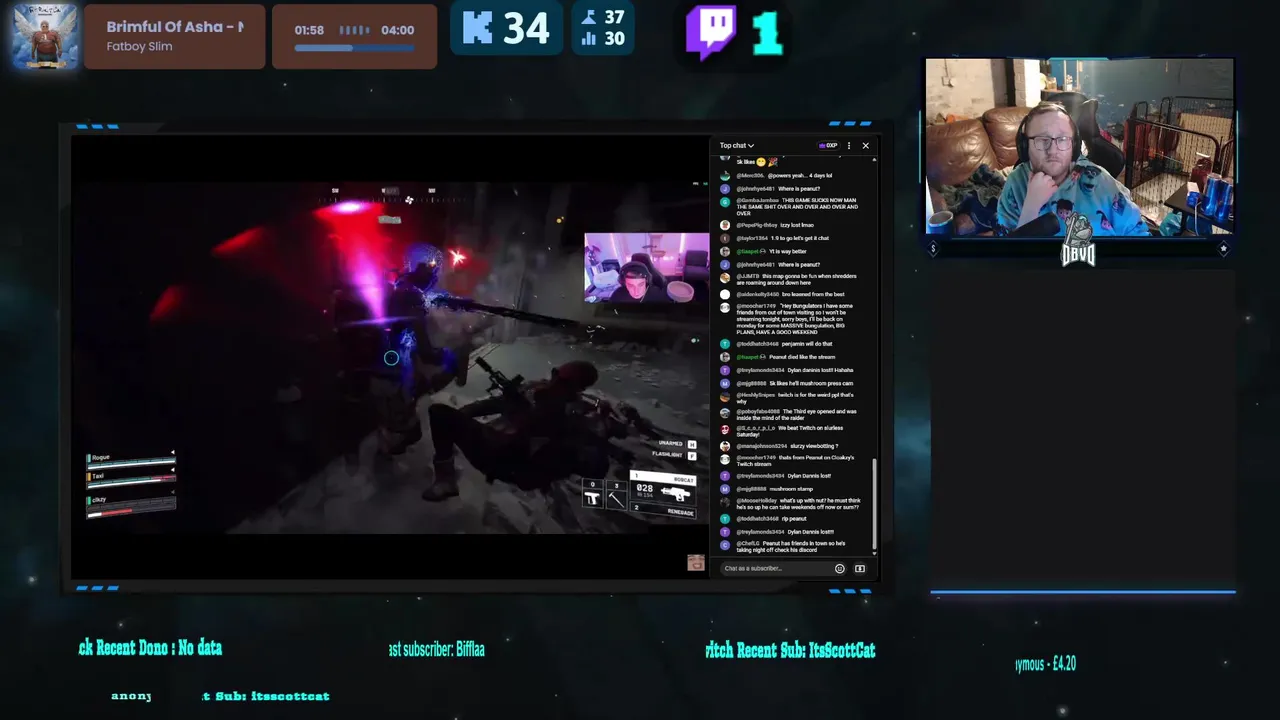Click the toddhatch3468 rip peanut message
Screen dimensions: 1280x720
pos(771,518)
